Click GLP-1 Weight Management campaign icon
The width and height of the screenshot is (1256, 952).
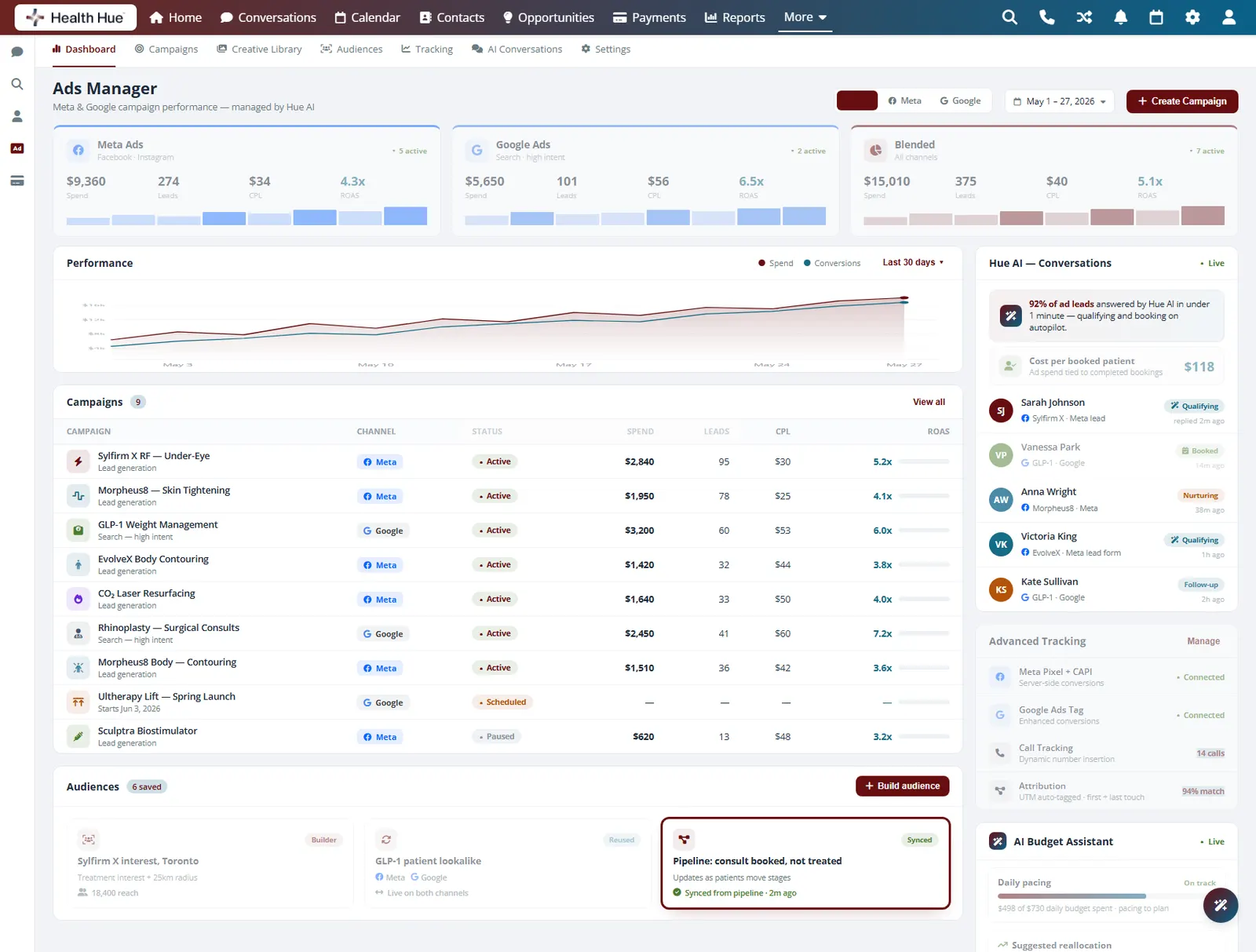tap(78, 531)
